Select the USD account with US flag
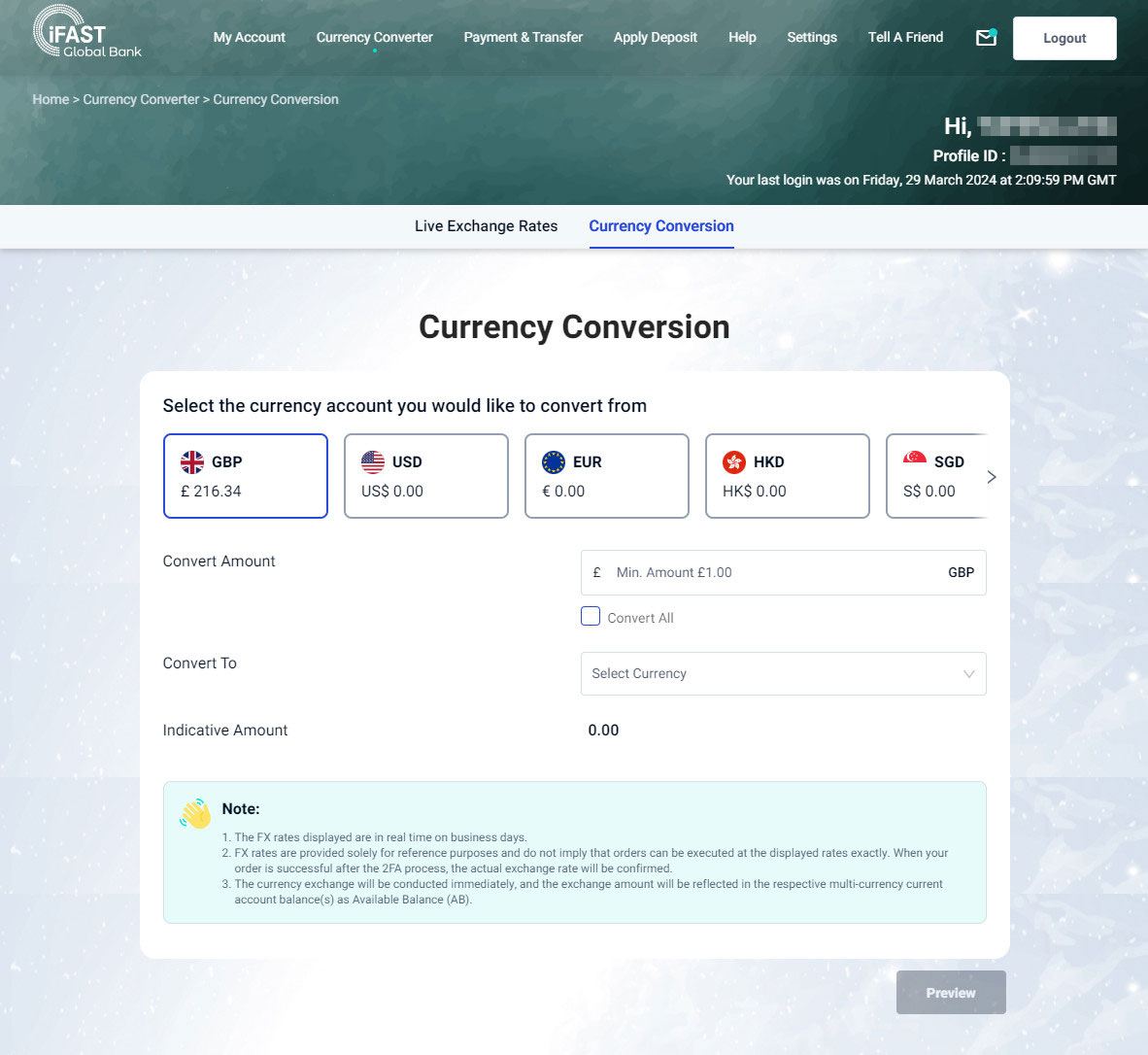Screen dimensions: 1148x1055 (426, 476)
